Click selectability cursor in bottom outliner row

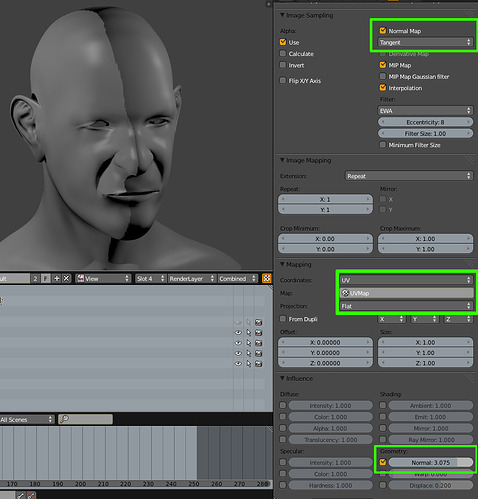248,364
